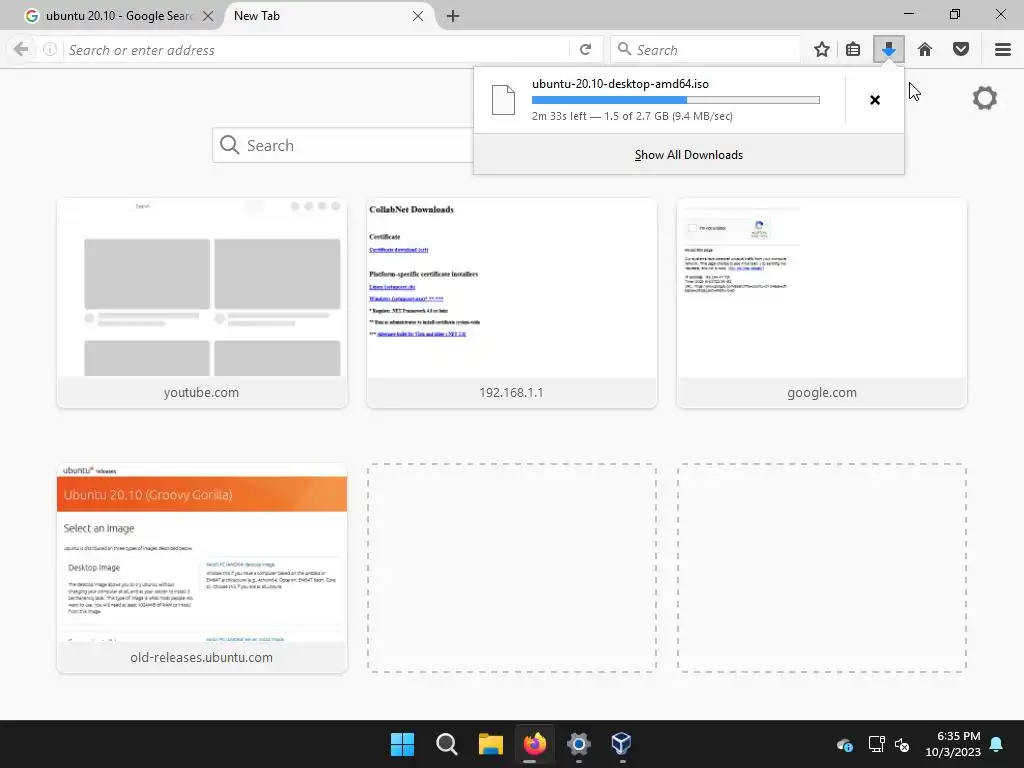Go to Firefox Home page icon
Image resolution: width=1024 pixels, height=768 pixels.
pos(925,50)
